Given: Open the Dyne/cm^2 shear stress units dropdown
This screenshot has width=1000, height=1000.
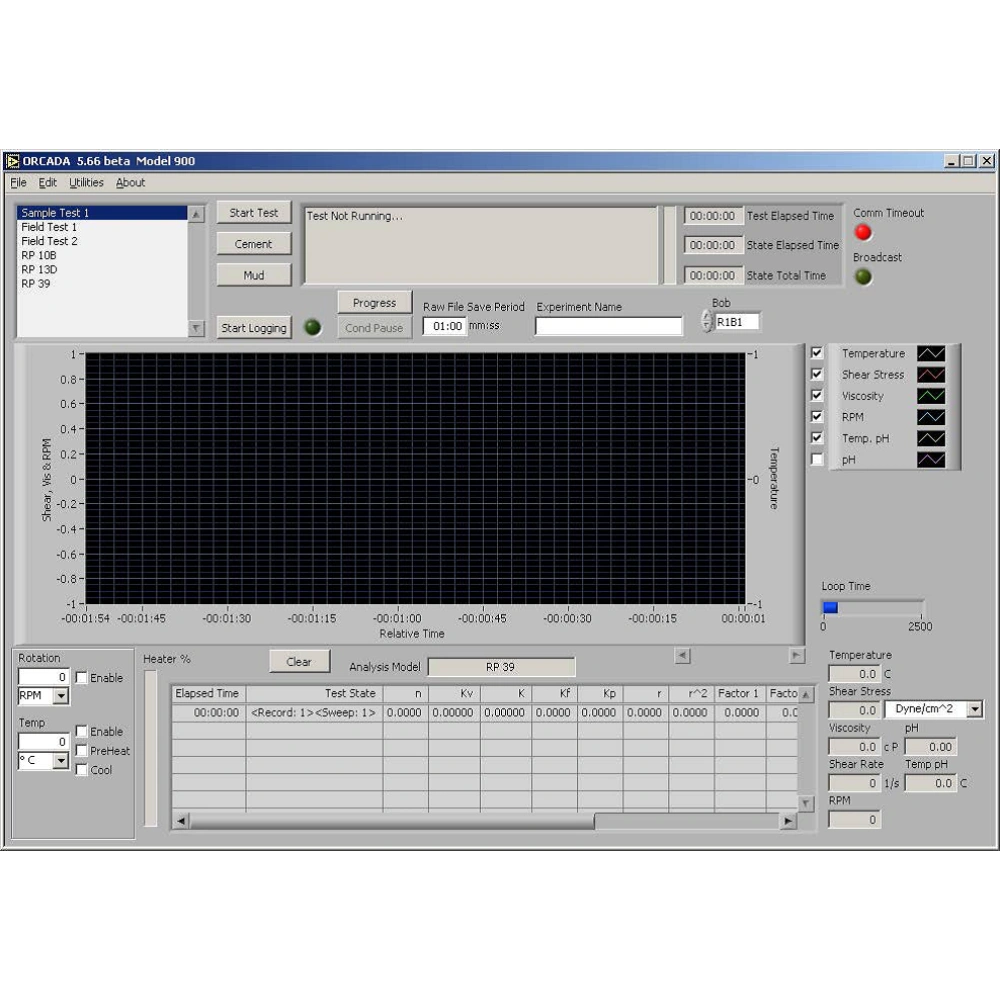Looking at the screenshot, I should coord(975,709).
